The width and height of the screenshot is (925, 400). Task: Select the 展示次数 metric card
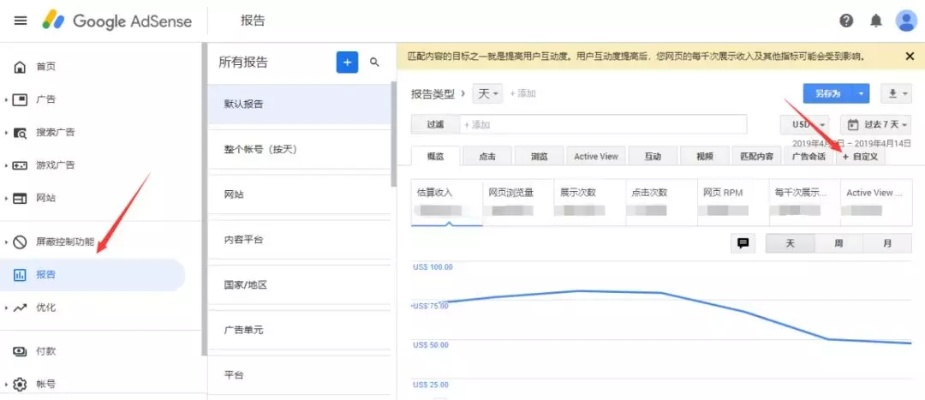point(590,202)
